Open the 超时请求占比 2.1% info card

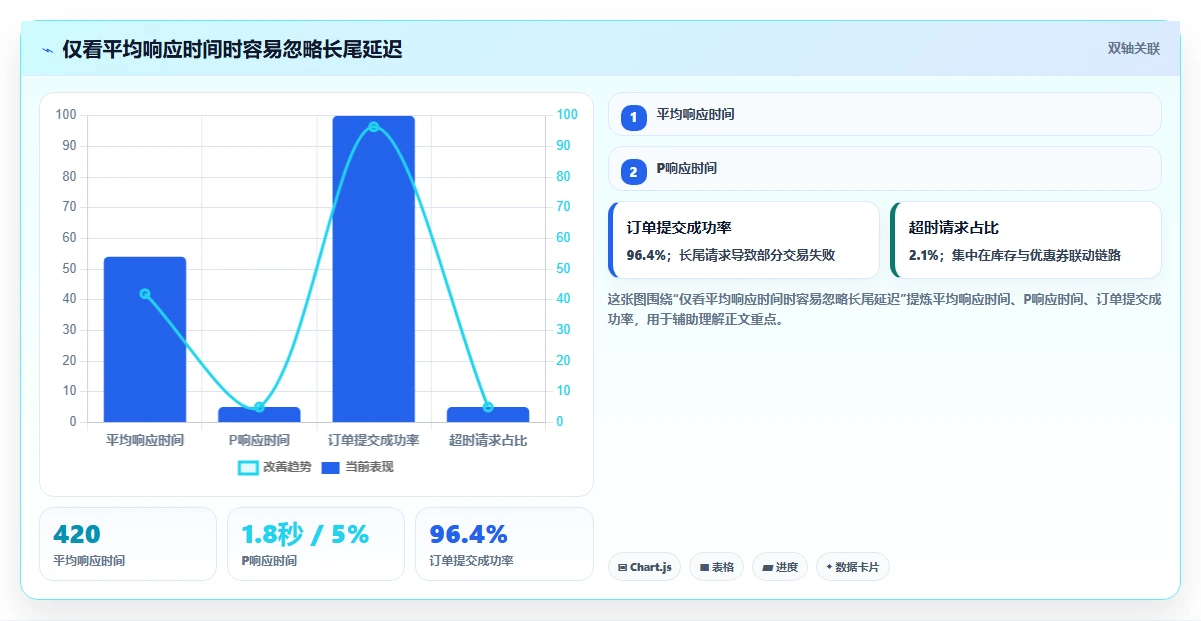[1026, 240]
